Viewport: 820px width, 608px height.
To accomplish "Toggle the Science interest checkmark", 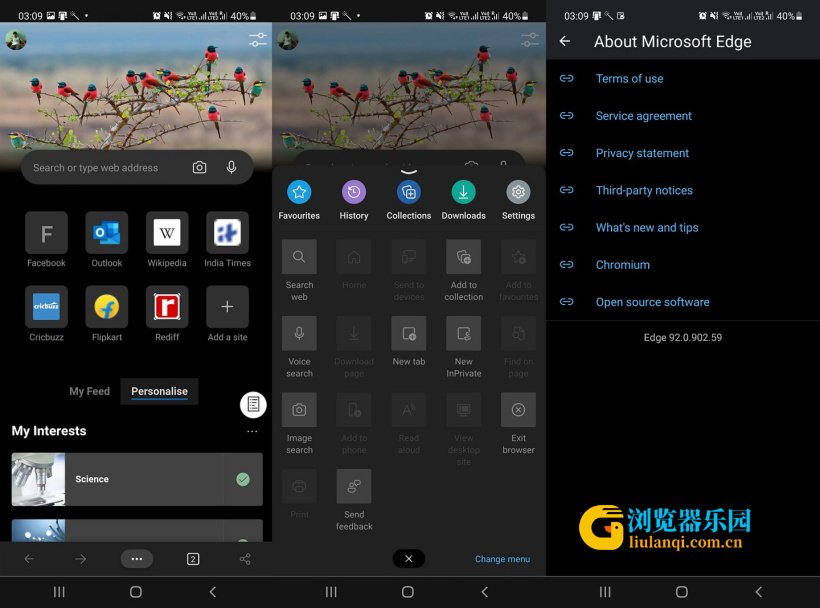I will [x=243, y=479].
